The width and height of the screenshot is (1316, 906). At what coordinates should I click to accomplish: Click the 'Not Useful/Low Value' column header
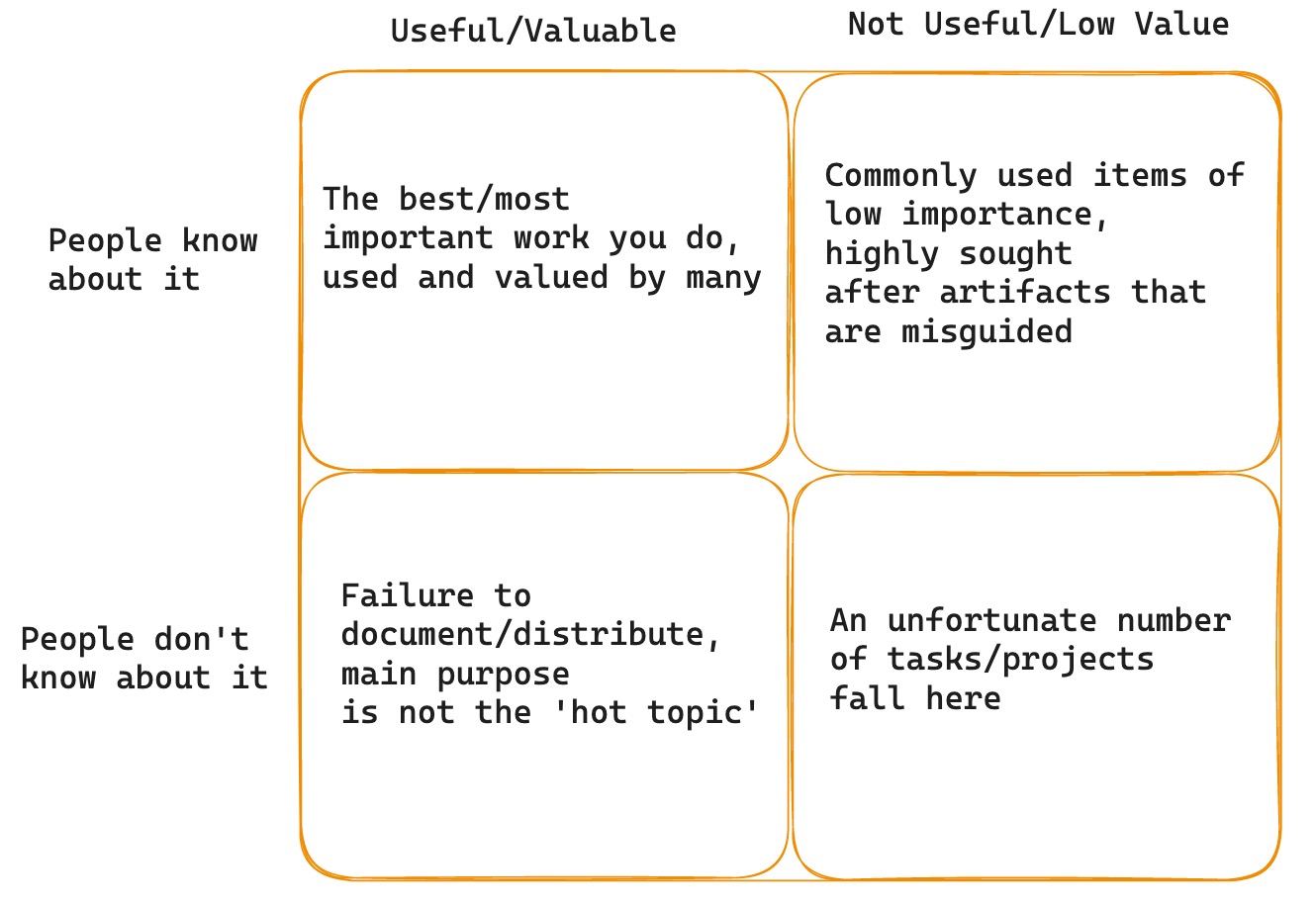(x=1038, y=24)
